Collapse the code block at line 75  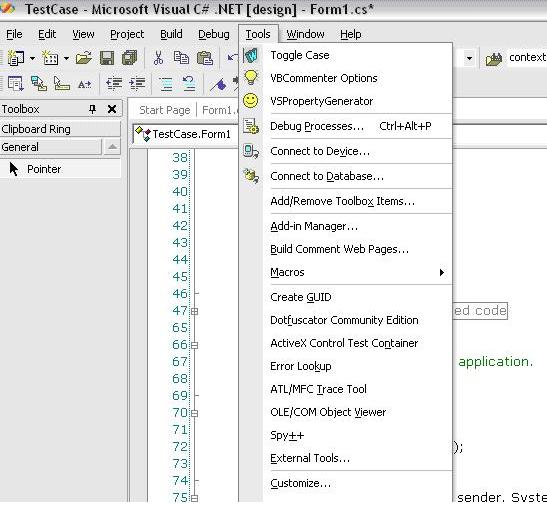pyautogui.click(x=195, y=498)
